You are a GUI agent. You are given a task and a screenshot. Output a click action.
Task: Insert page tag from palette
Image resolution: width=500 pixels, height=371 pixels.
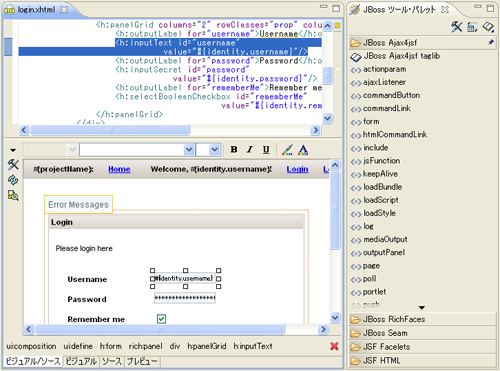point(365,266)
